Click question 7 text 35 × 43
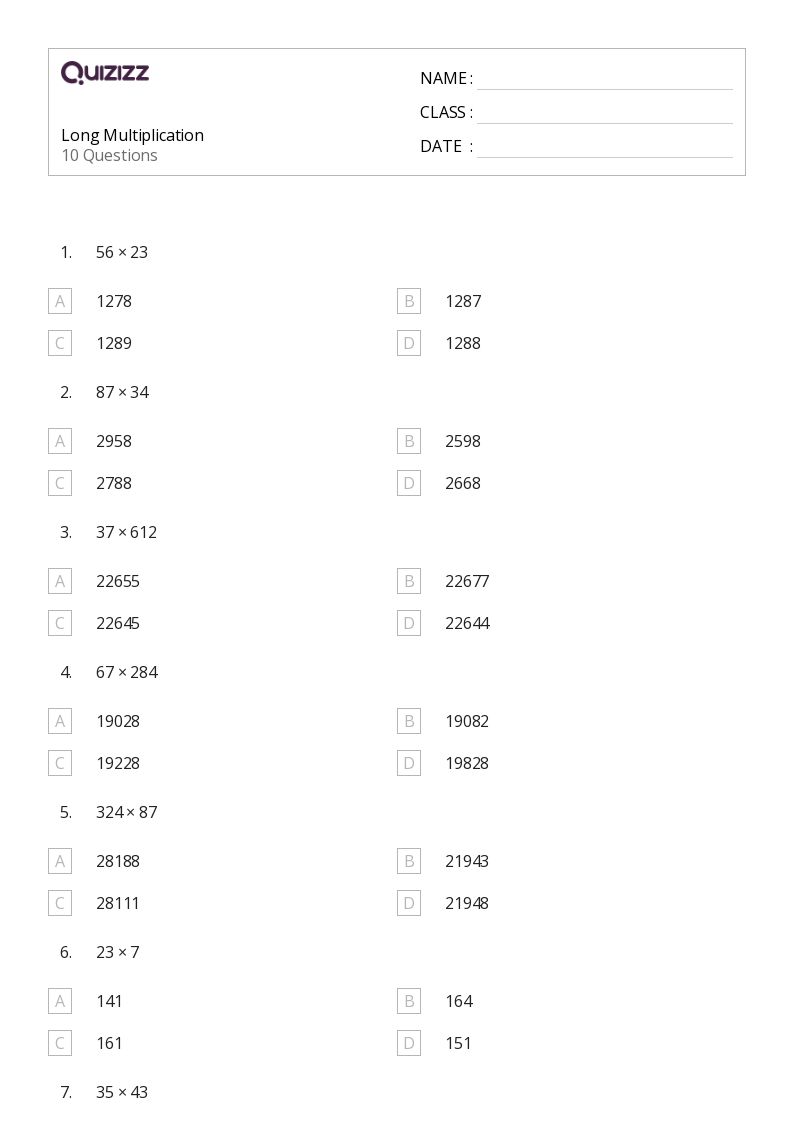Viewport: 794px width, 1123px height. point(122,1092)
